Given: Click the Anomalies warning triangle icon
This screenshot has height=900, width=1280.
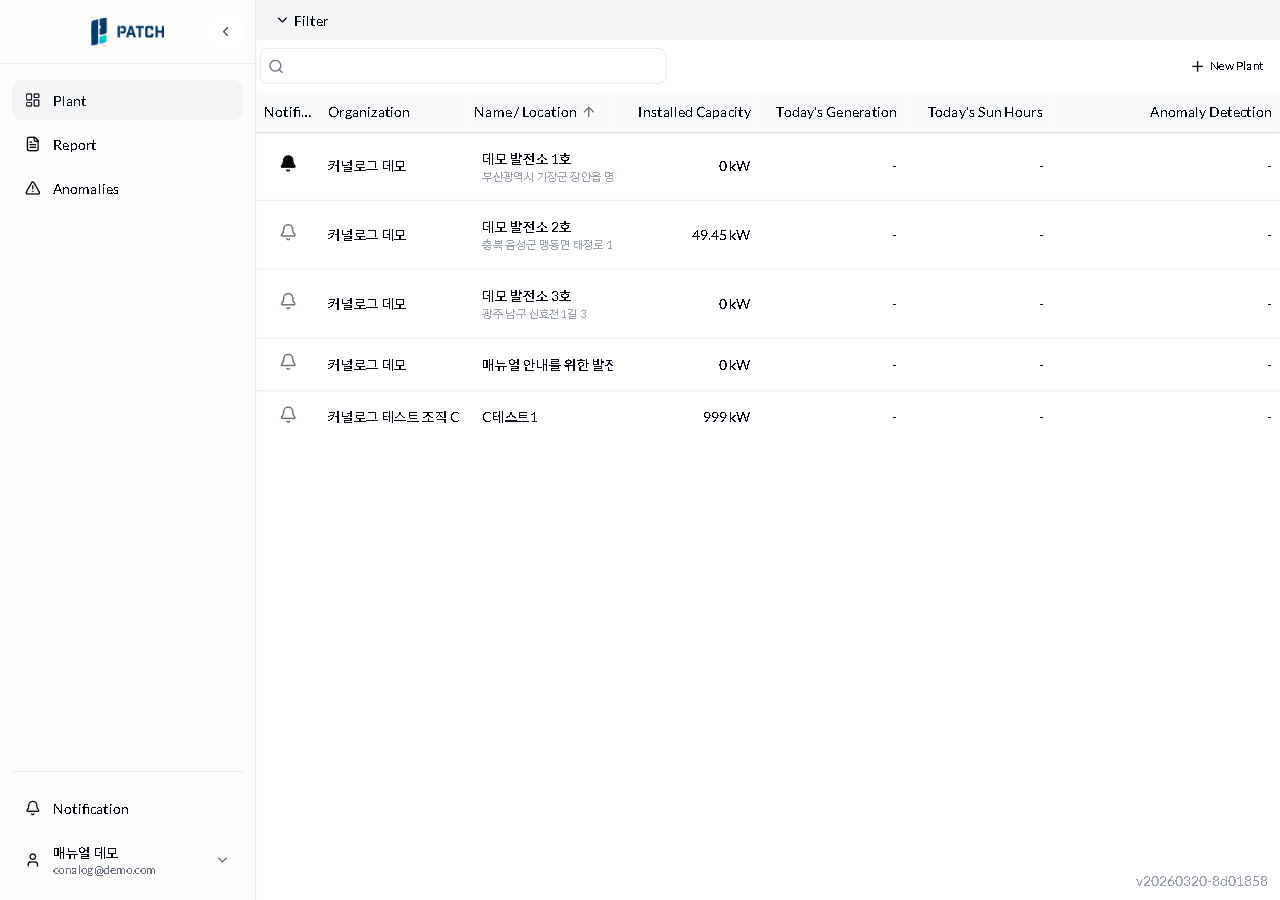Looking at the screenshot, I should point(33,189).
